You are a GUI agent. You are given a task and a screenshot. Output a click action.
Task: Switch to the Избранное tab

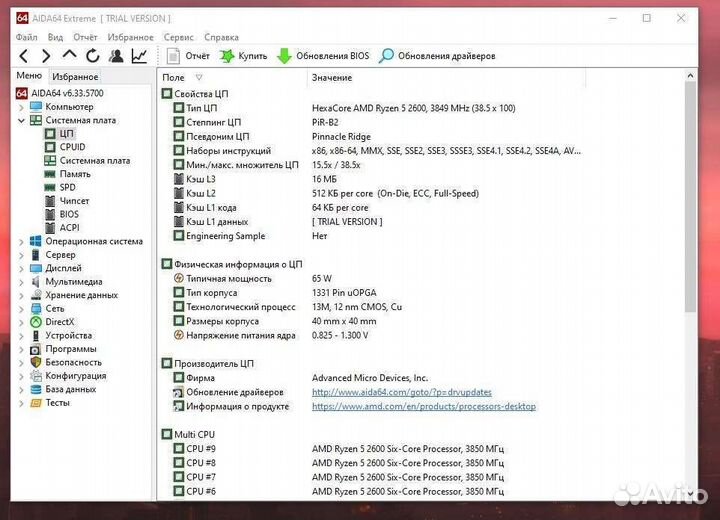pos(75,77)
